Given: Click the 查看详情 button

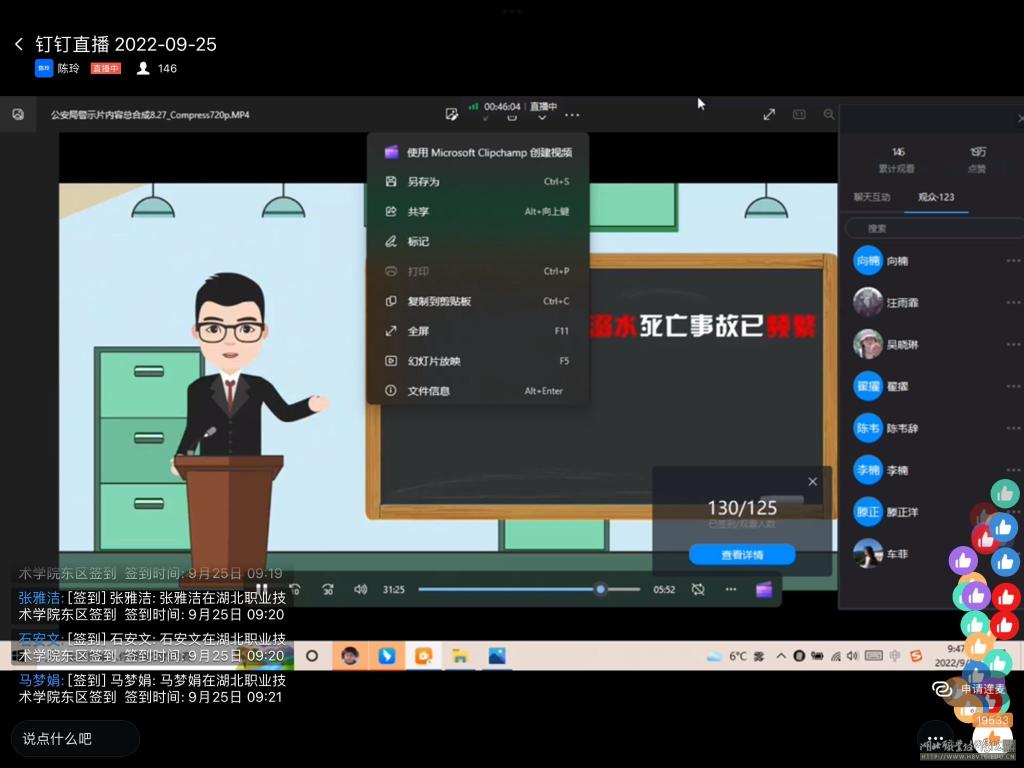Looking at the screenshot, I should pyautogui.click(x=742, y=555).
